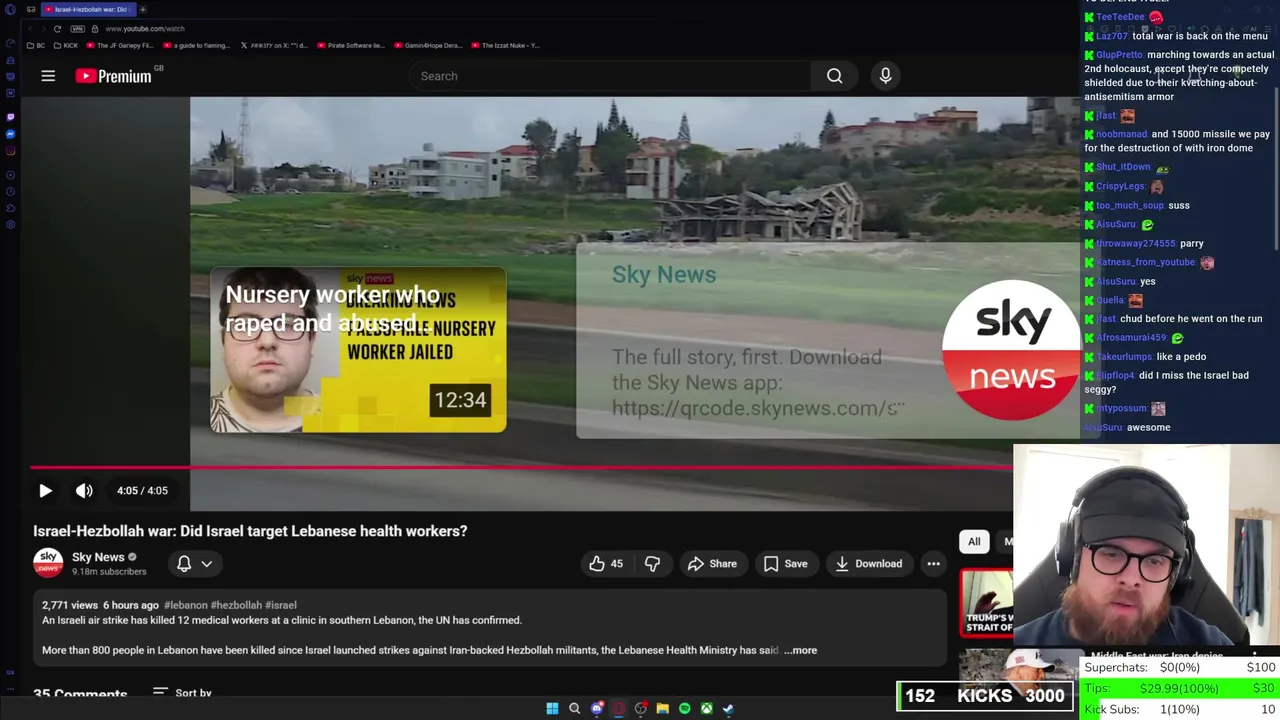1280x720 pixels.
Task: Reload the page in the browser
Action: (57, 28)
